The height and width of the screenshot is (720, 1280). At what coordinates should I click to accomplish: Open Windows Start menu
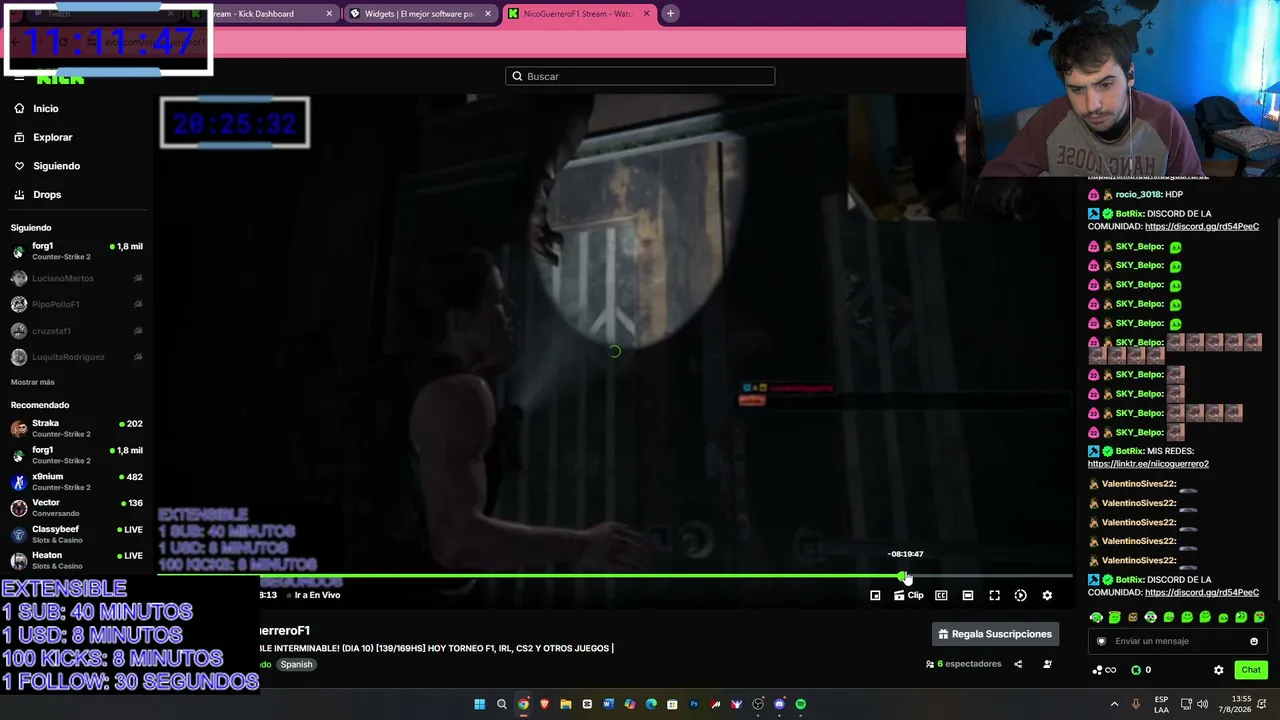pos(480,704)
